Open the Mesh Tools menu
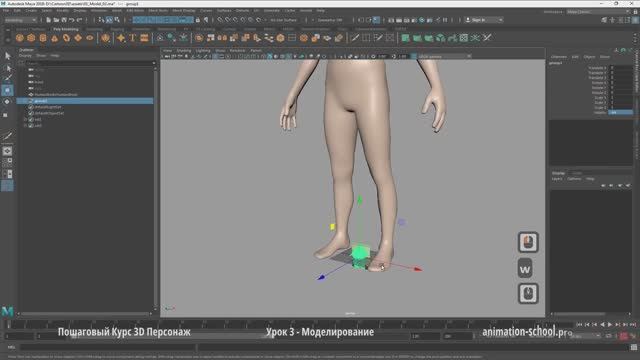Screen dimensions: 640x360 (158, 10)
